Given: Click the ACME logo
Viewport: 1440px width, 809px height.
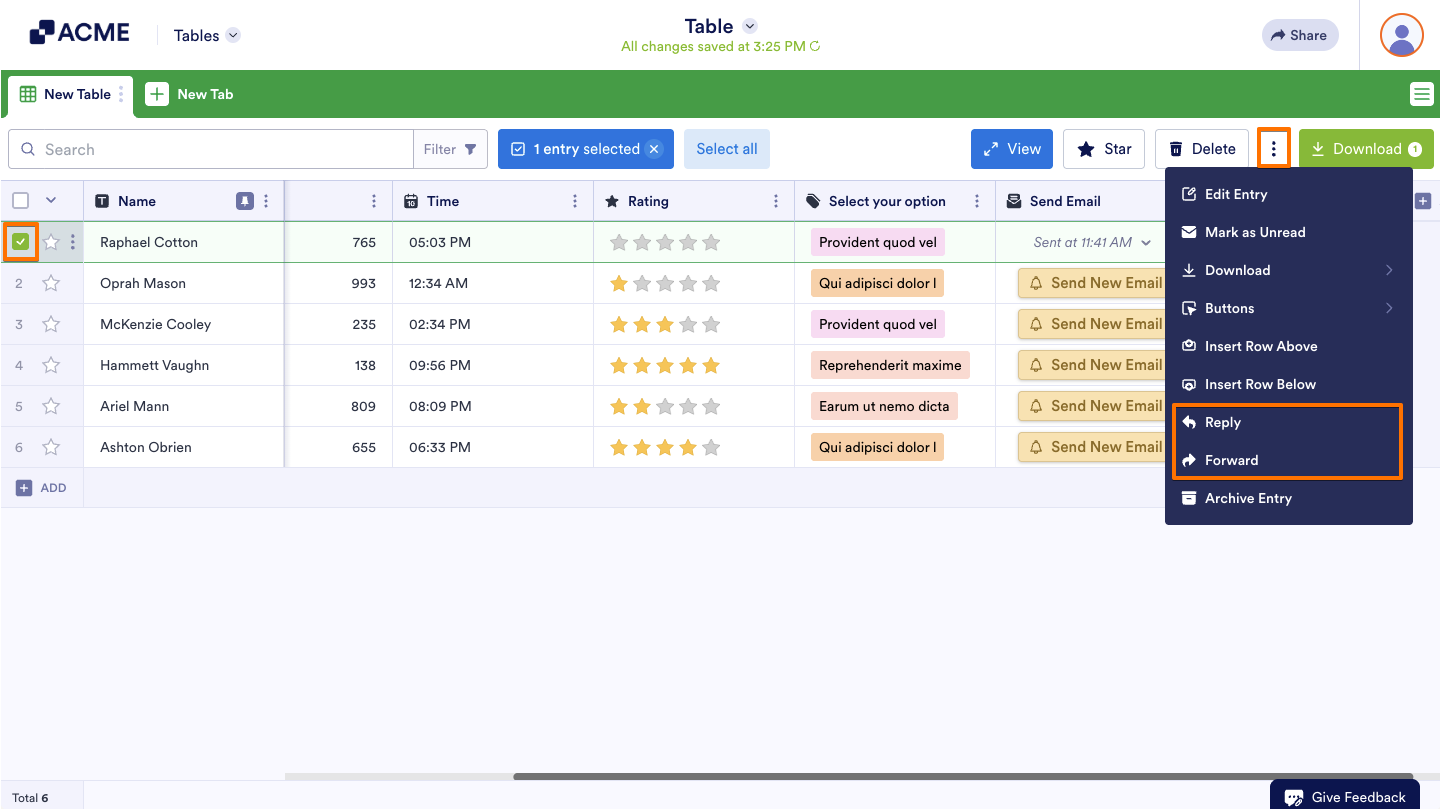Looking at the screenshot, I should point(79,33).
